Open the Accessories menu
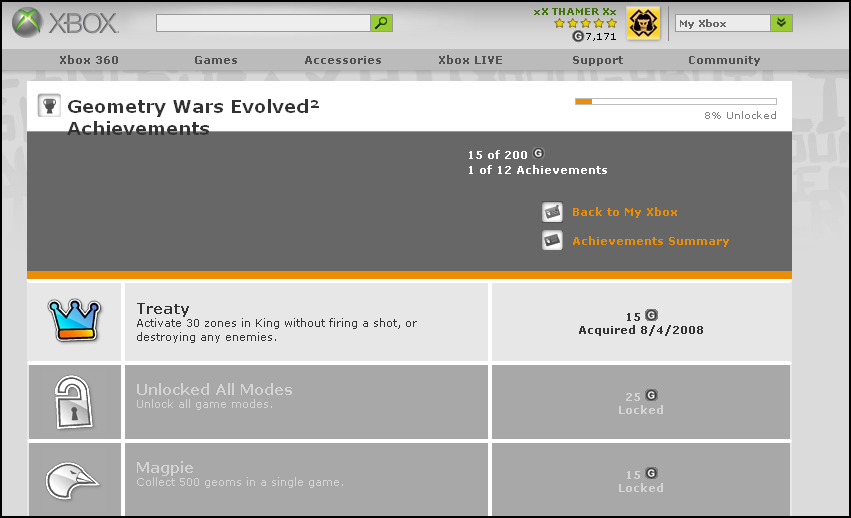This screenshot has width=851, height=518. pyautogui.click(x=343, y=60)
